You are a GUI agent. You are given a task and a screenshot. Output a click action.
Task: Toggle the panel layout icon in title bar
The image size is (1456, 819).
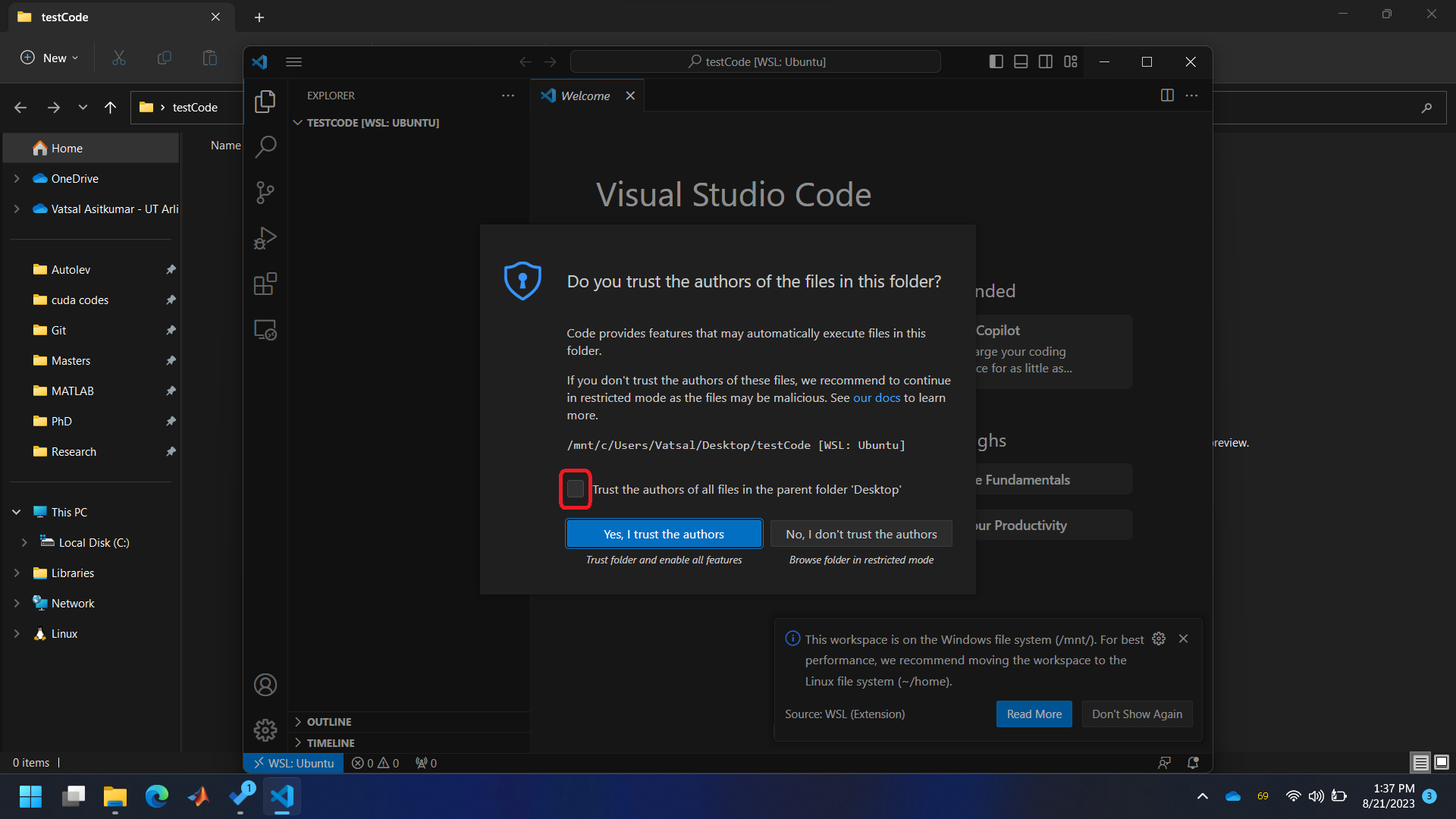click(1021, 61)
